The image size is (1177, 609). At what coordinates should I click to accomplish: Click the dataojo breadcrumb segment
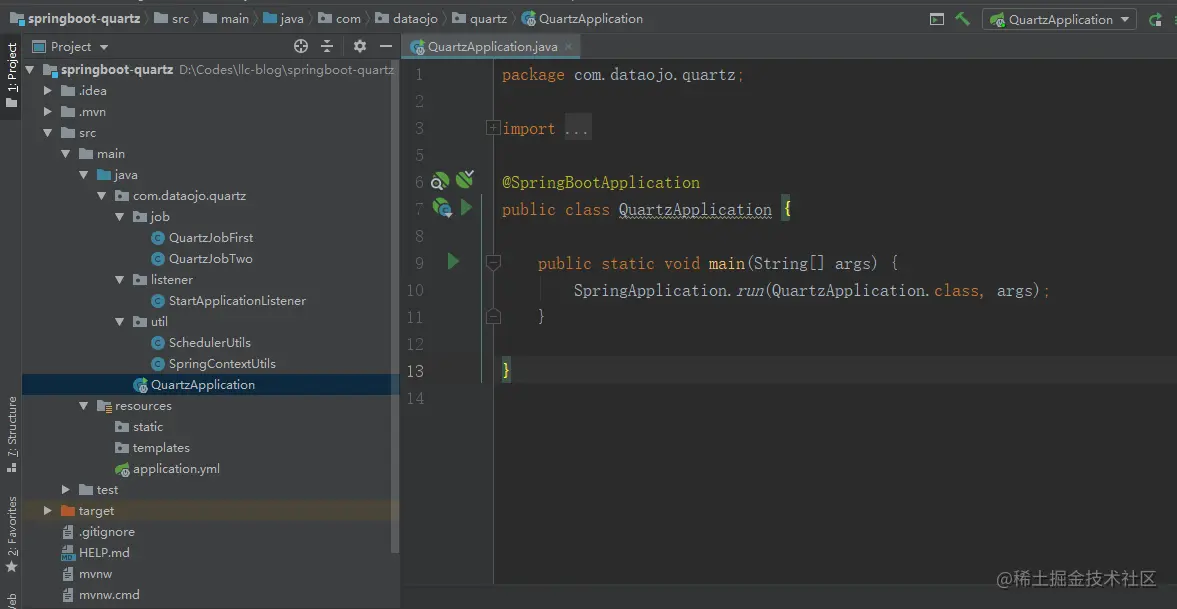click(x=415, y=19)
